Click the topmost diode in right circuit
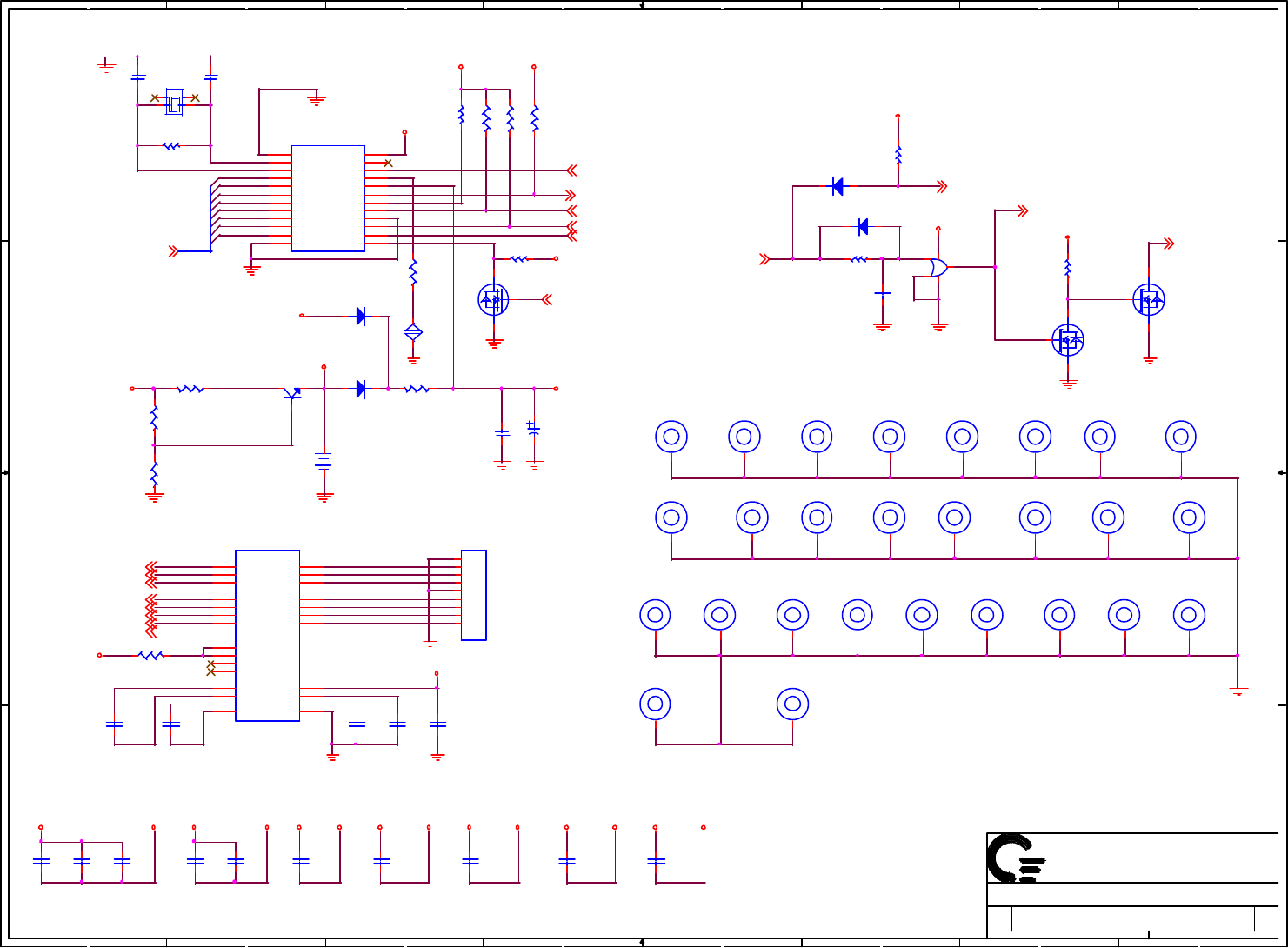Image resolution: width=1288 pixels, height=948 pixels. click(x=838, y=185)
